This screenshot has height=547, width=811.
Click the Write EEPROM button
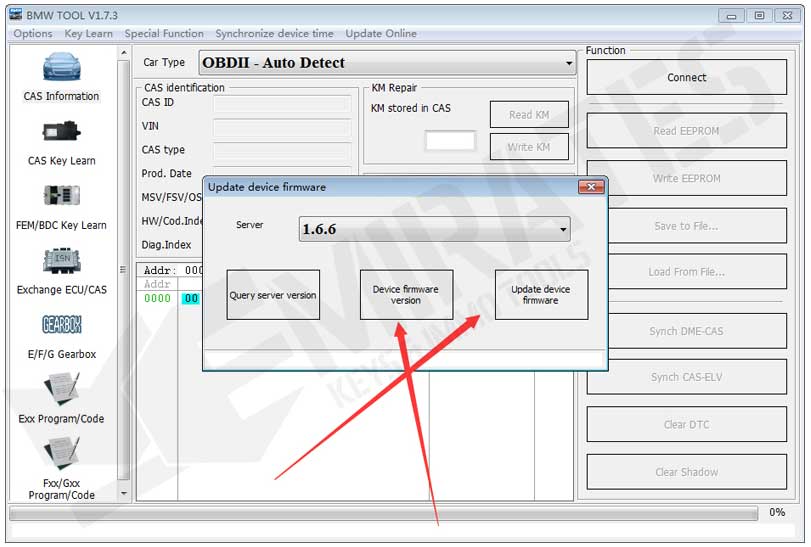[686, 178]
